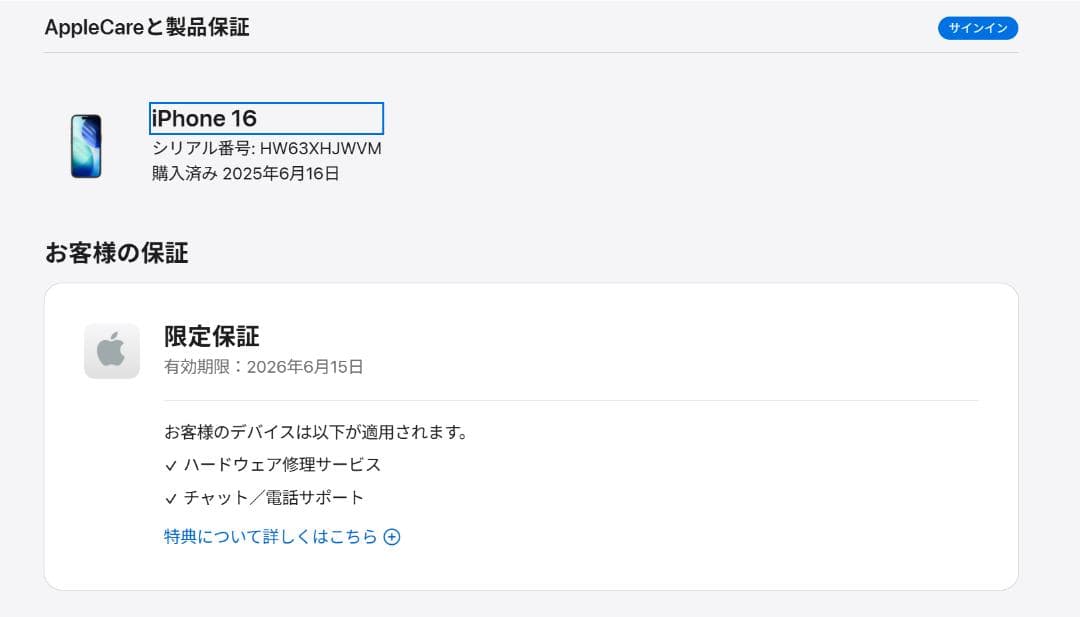Click the blue サインイン pill icon top right
The height and width of the screenshot is (617, 1080).
(x=978, y=28)
